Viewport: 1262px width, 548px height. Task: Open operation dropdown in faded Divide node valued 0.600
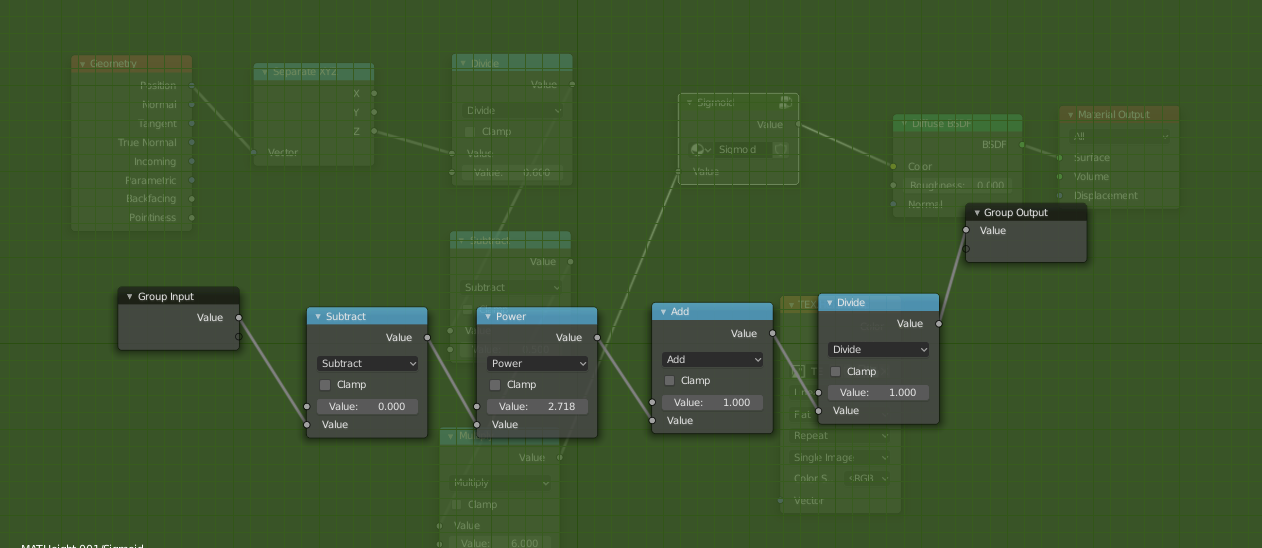click(x=513, y=111)
